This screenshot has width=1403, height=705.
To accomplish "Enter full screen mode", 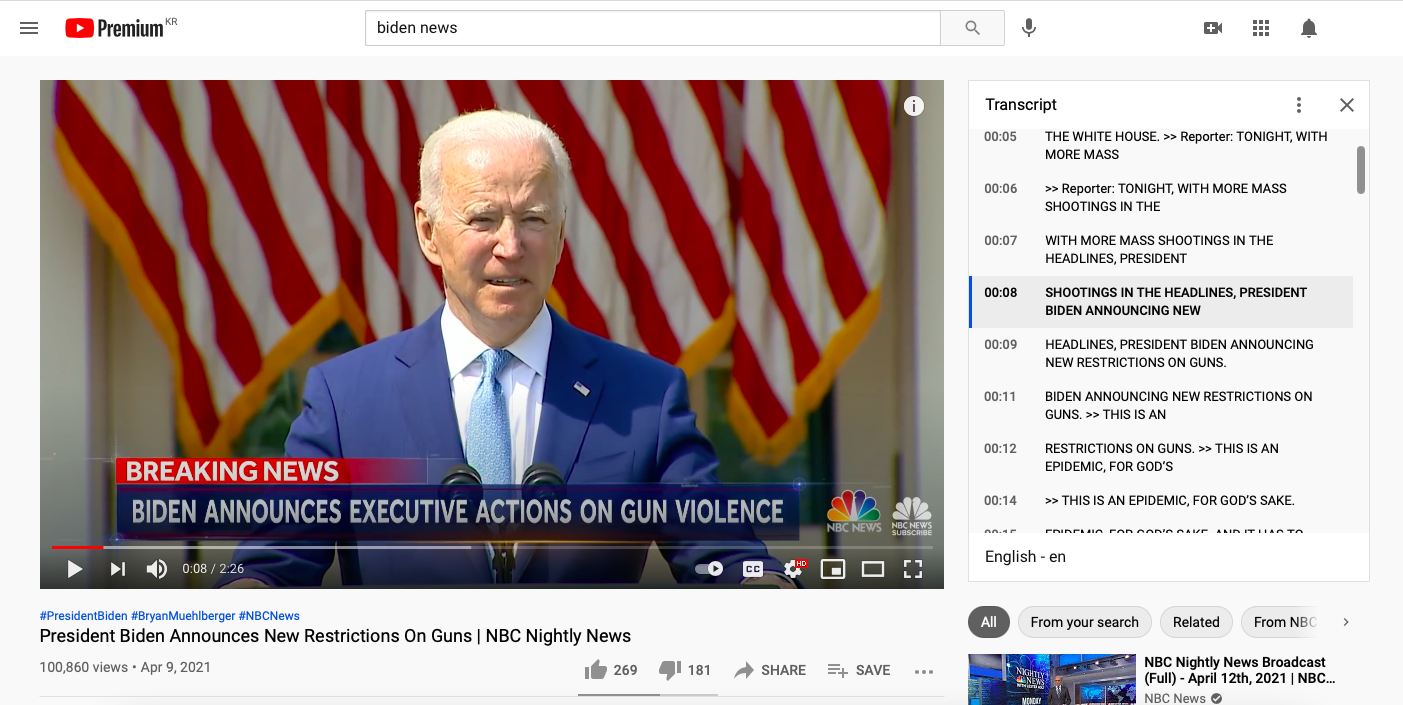I will pyautogui.click(x=913, y=569).
